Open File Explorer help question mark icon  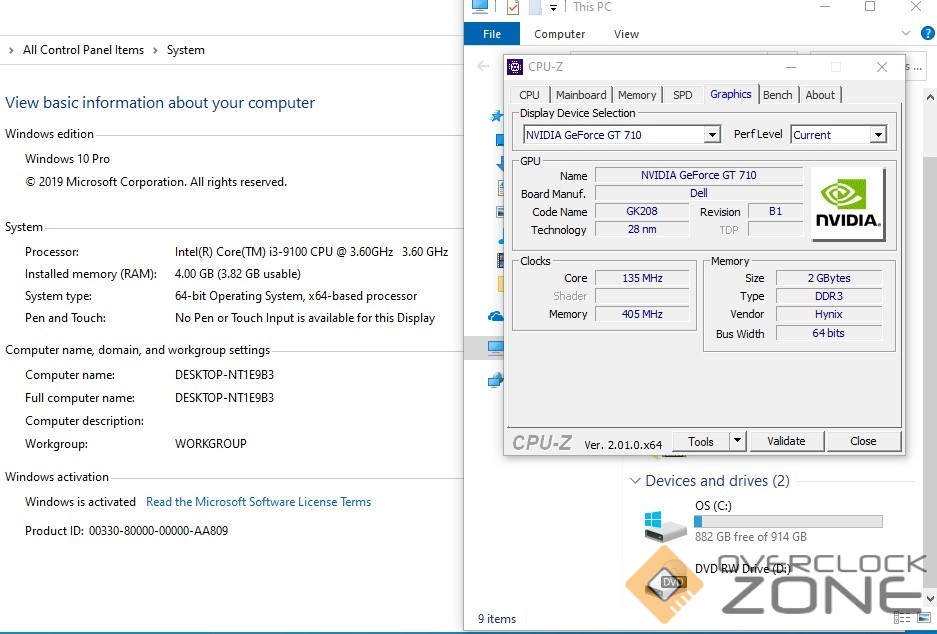point(928,33)
